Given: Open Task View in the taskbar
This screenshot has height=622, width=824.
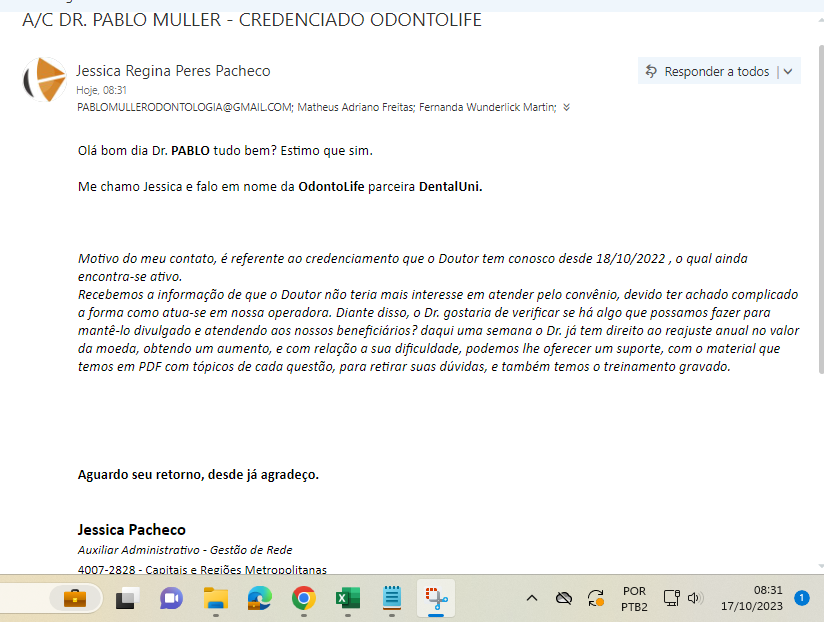Looking at the screenshot, I should pyautogui.click(x=126, y=598).
